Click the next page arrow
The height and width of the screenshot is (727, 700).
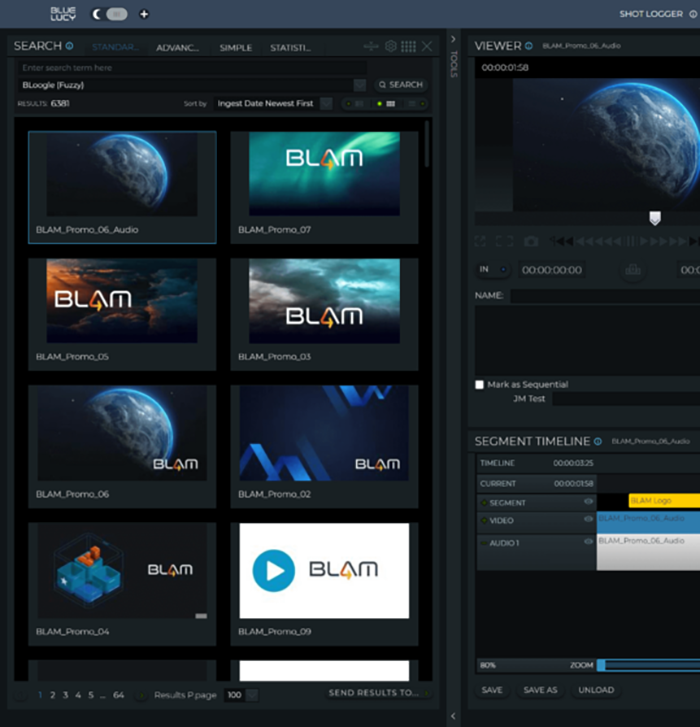[141, 695]
